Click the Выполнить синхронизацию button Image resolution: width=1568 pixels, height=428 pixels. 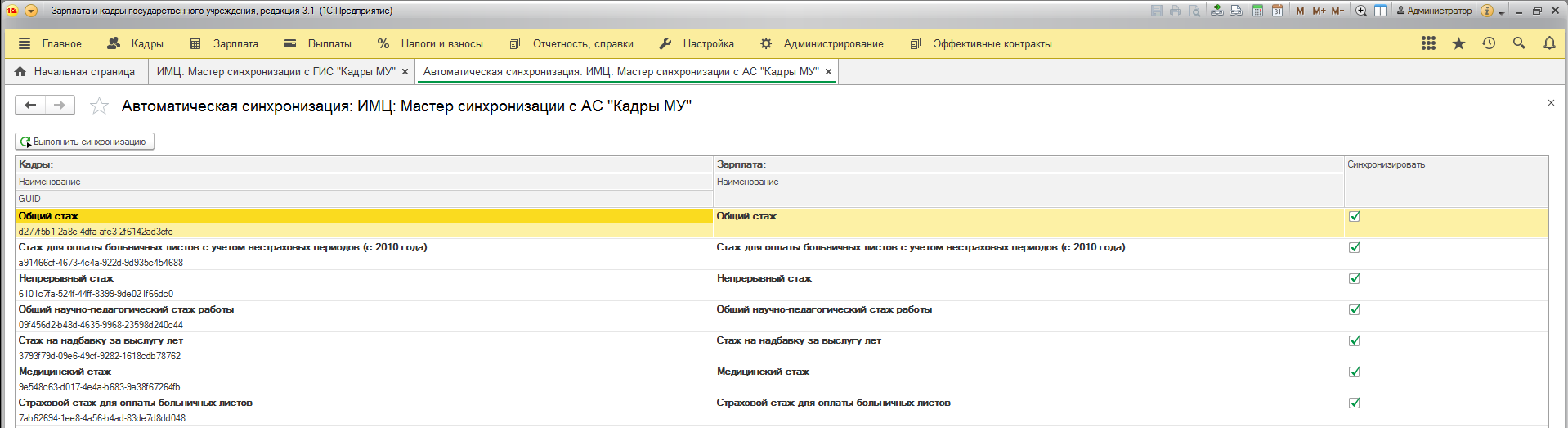point(84,142)
